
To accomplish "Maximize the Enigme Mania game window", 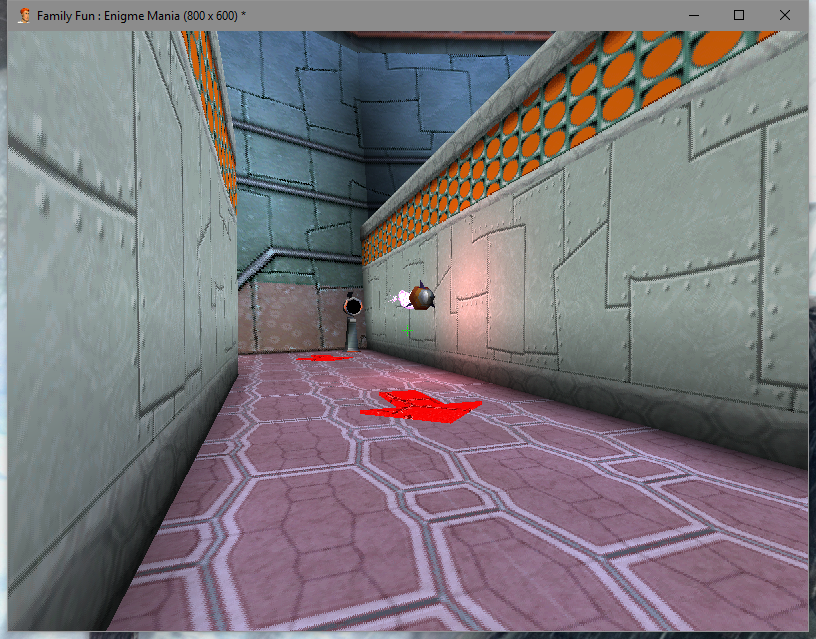I will pos(738,15).
